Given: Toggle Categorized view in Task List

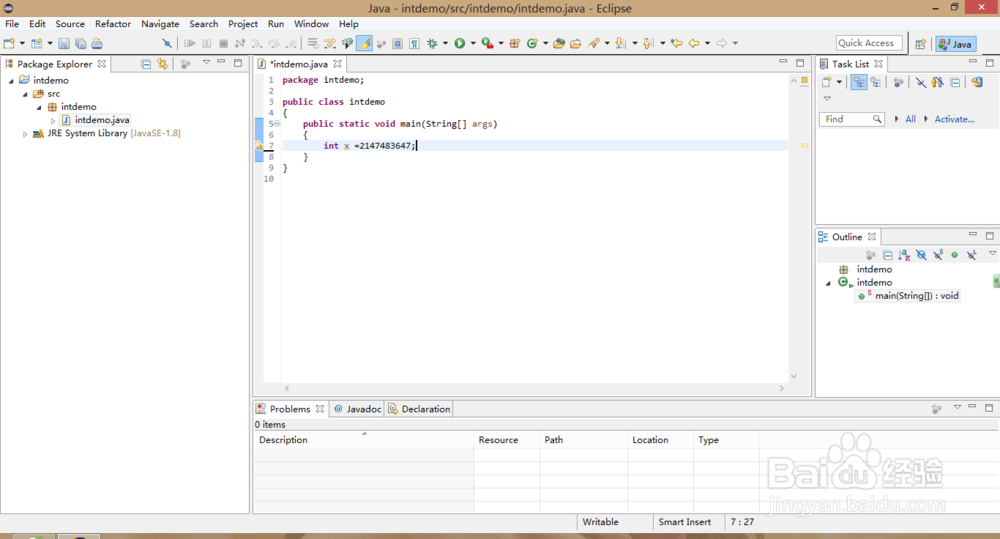Looking at the screenshot, I should [x=859, y=82].
